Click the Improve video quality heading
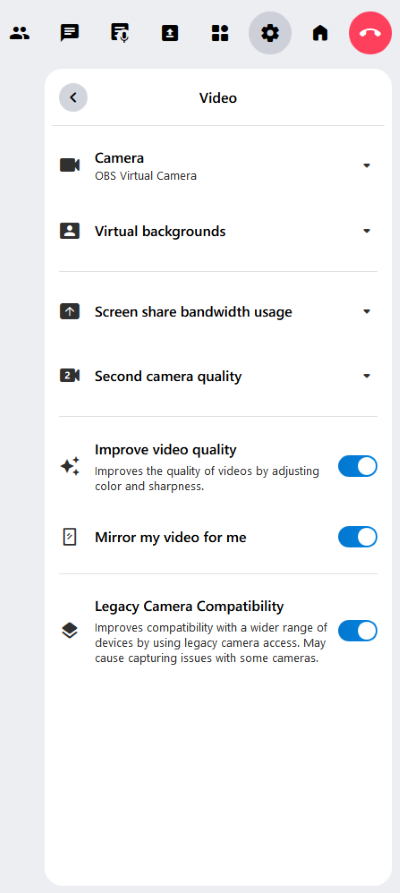Screen dimensions: 400x893 [165, 450]
